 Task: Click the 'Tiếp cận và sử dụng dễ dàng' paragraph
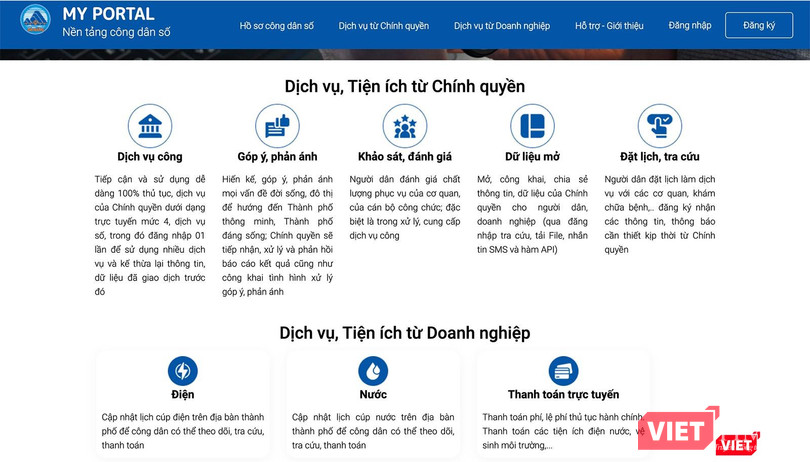point(150,235)
